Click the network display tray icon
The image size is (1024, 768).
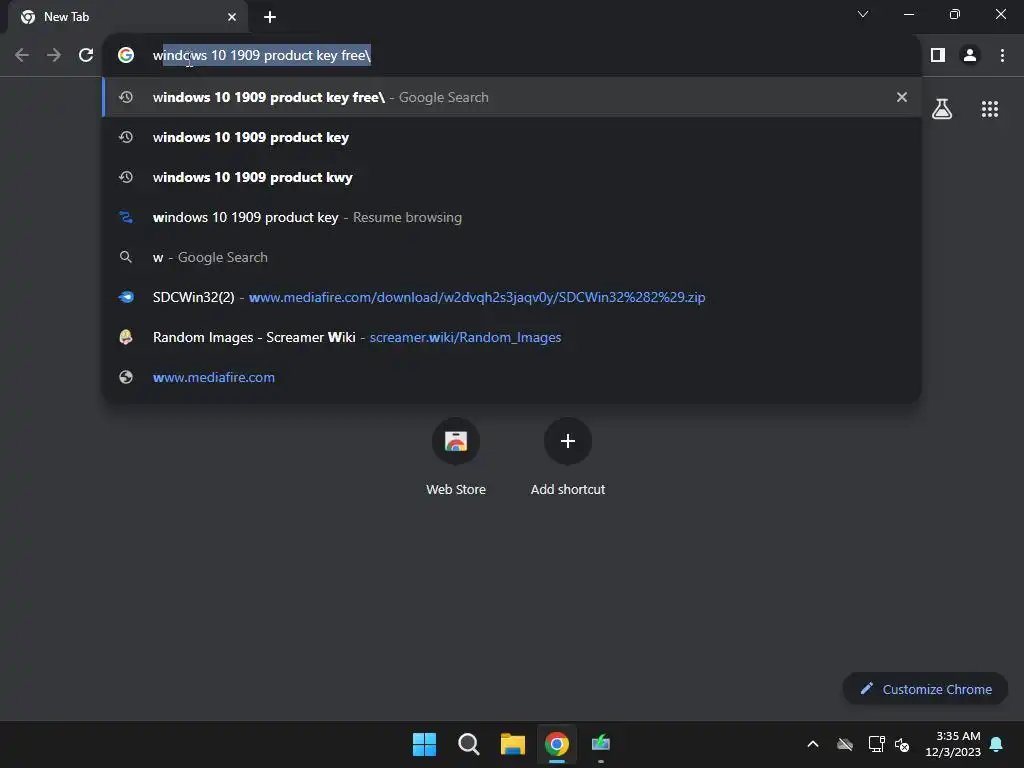pyautogui.click(x=876, y=744)
